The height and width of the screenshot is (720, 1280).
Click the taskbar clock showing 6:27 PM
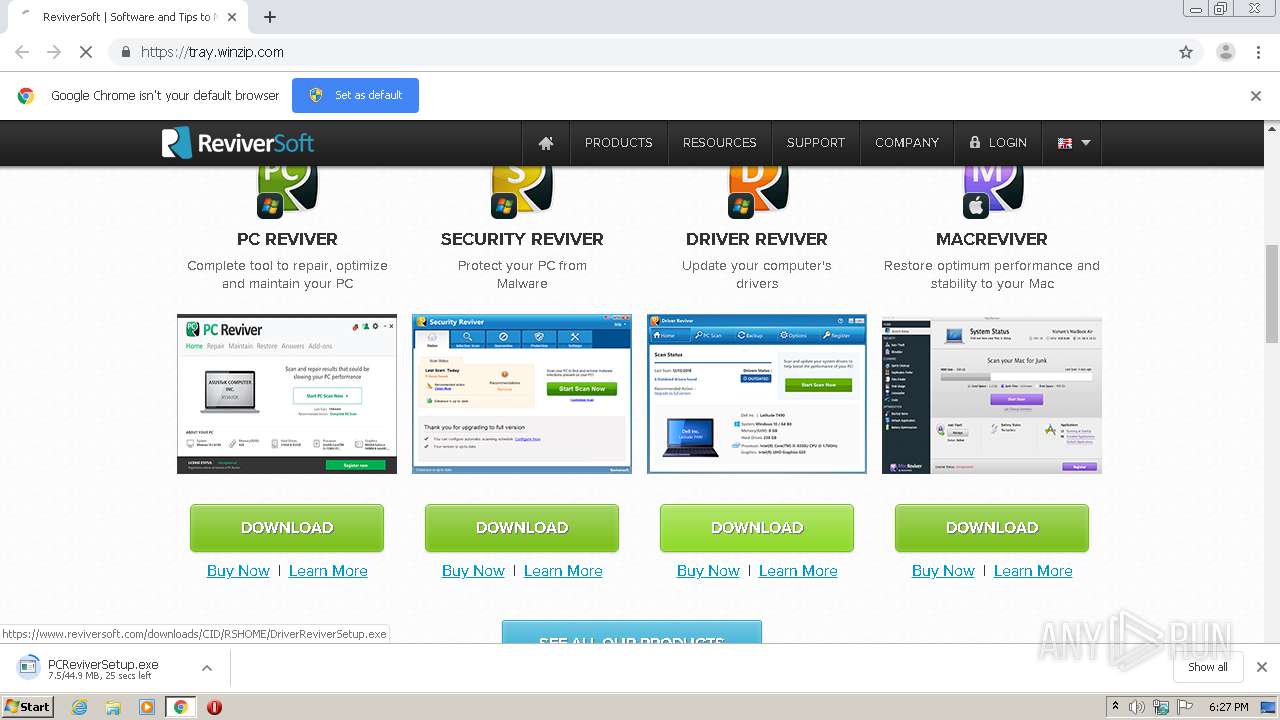(1228, 707)
